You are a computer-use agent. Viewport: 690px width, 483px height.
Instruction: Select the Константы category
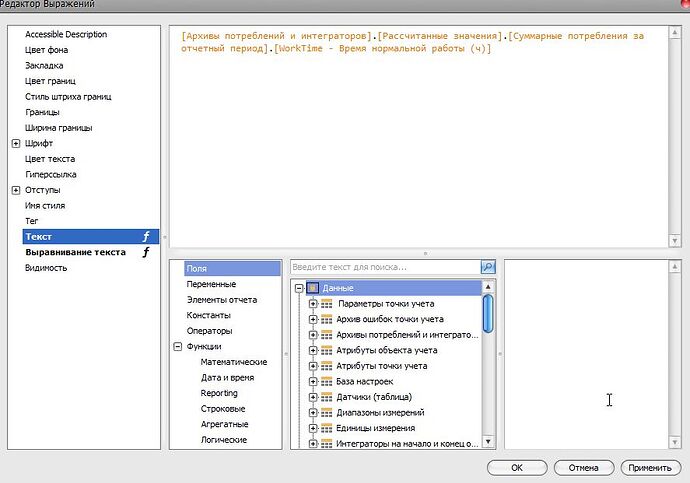pos(209,315)
